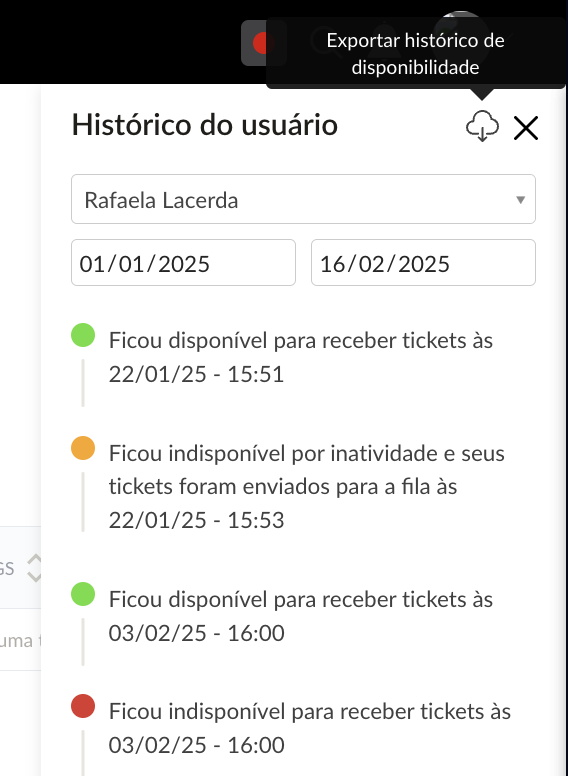Image resolution: width=568 pixels, height=776 pixels.
Task: Click the entry available at 22/01/25 - 15:51
Action: tap(301, 357)
